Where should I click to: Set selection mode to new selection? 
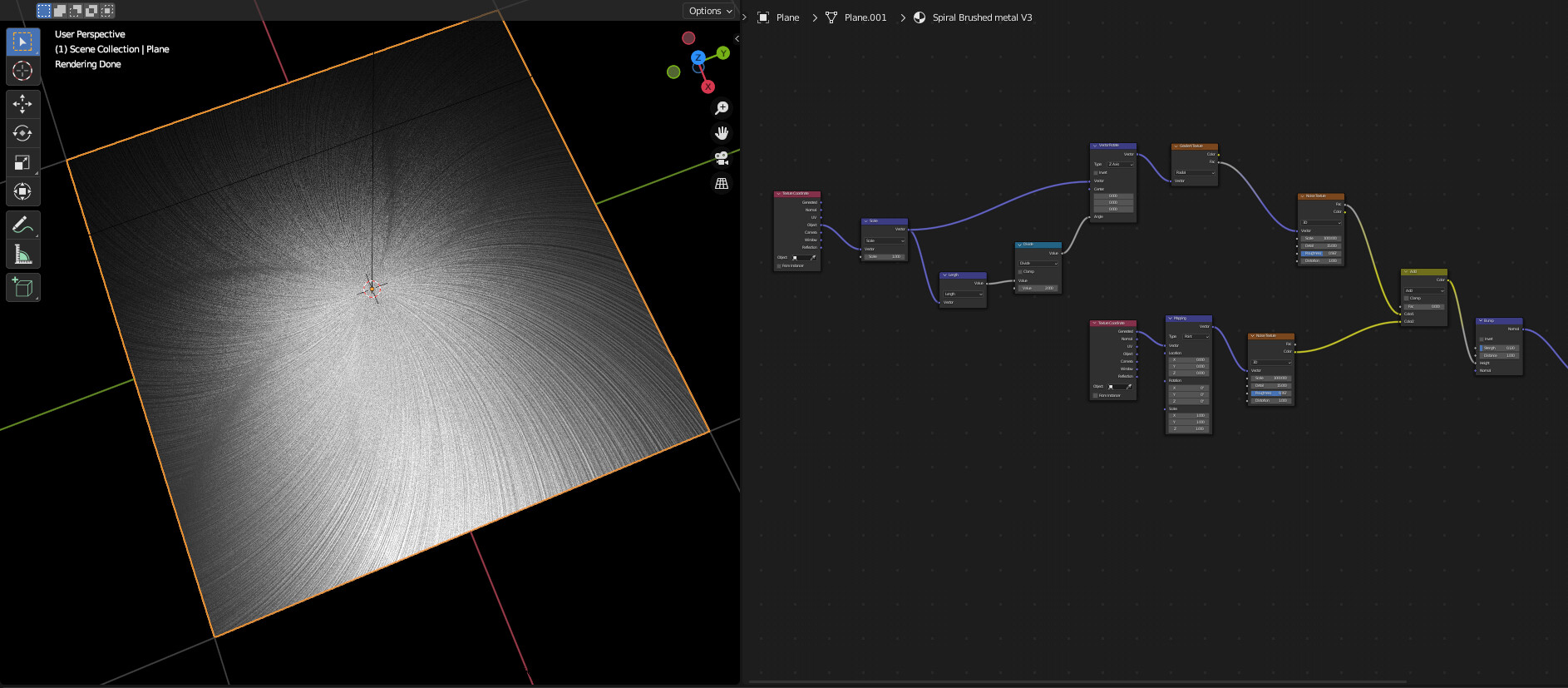click(44, 11)
